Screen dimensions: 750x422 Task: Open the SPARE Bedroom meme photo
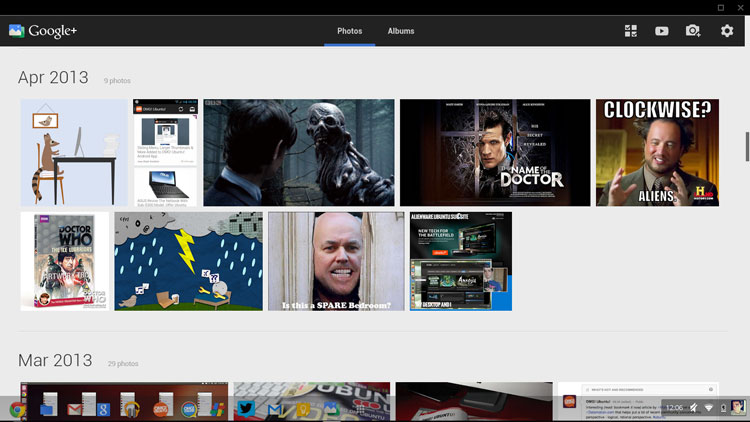tap(336, 261)
